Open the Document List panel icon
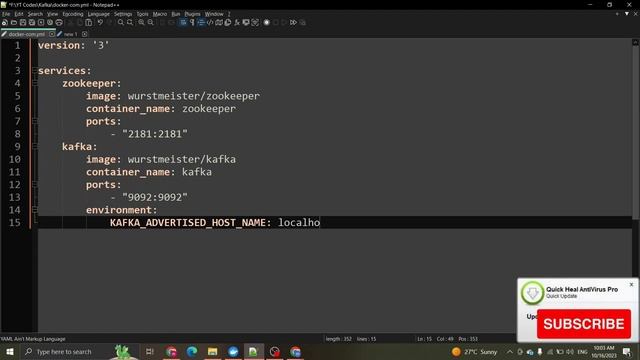Image resolution: width=640 pixels, height=360 pixels. 228,22
